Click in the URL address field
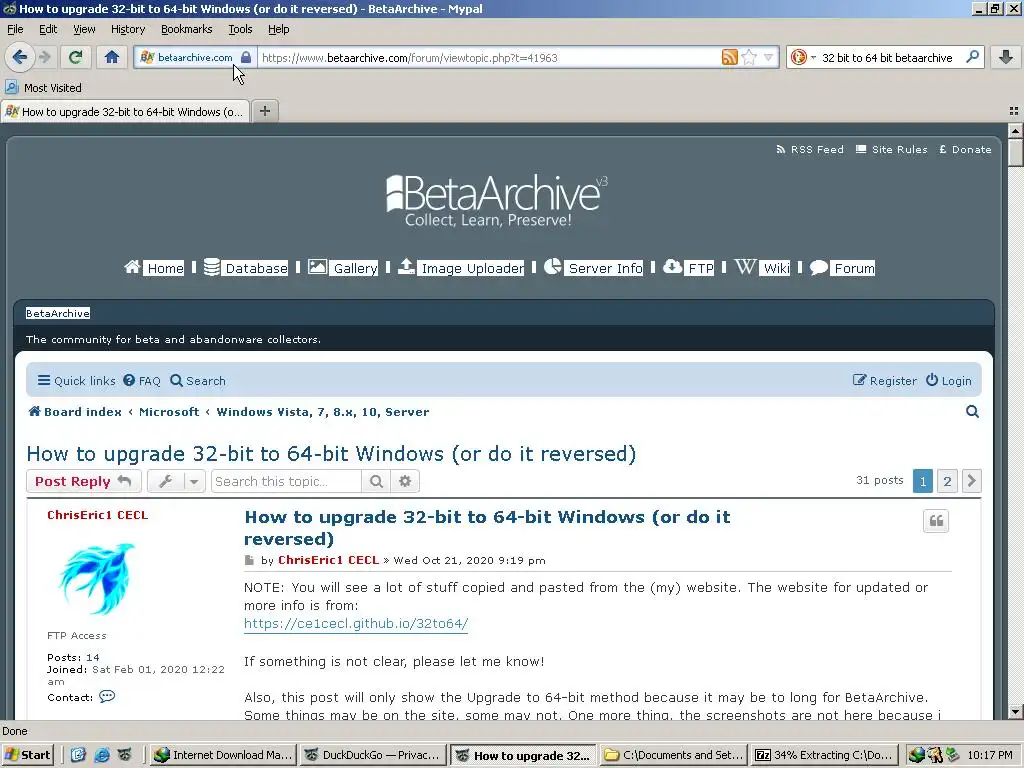1024x768 pixels. 487,57
